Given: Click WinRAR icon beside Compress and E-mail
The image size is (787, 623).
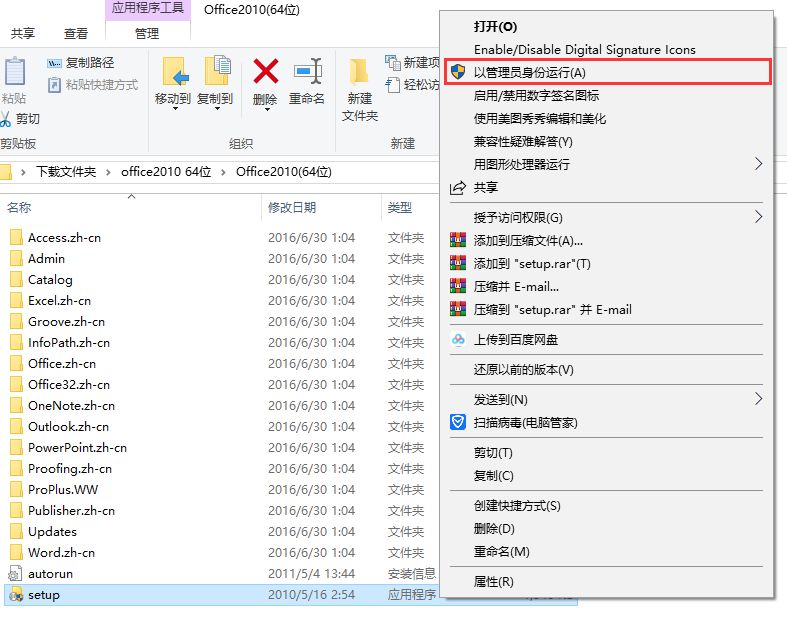Looking at the screenshot, I should (458, 286).
